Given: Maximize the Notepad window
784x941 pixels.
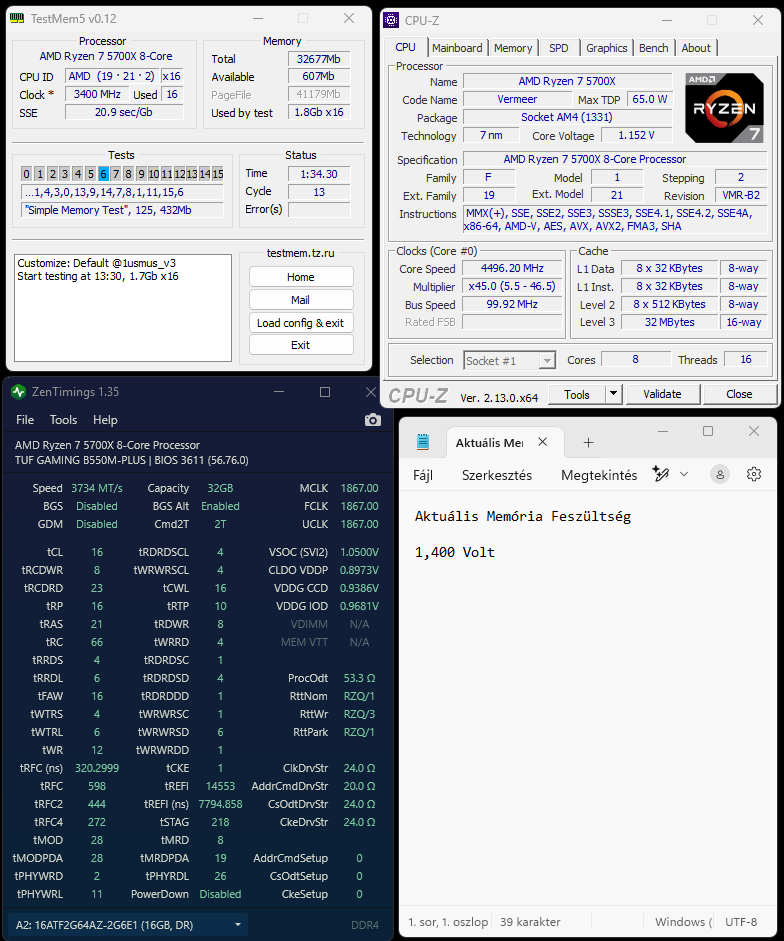Looking at the screenshot, I should point(708,431).
